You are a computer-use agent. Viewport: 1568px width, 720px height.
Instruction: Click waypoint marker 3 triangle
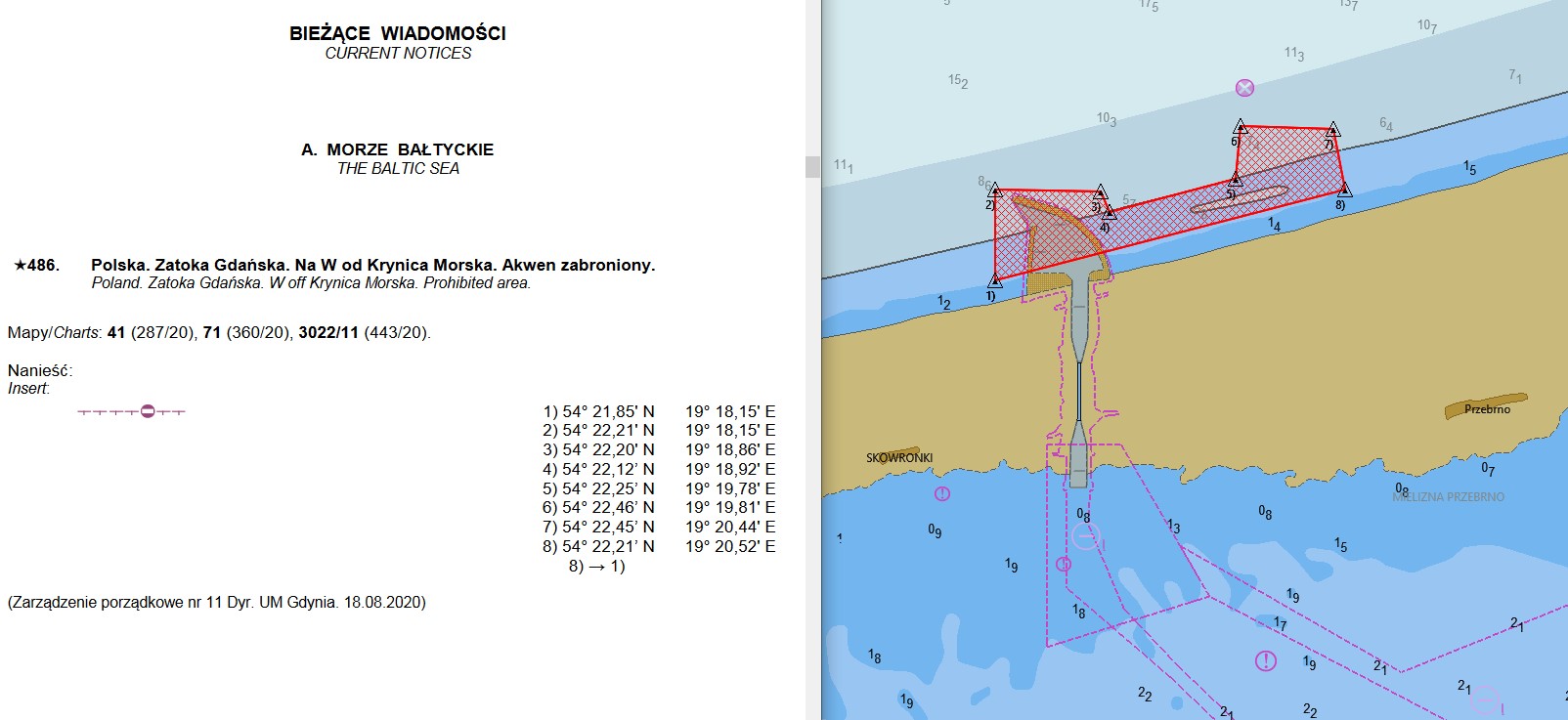pyautogui.click(x=1100, y=192)
